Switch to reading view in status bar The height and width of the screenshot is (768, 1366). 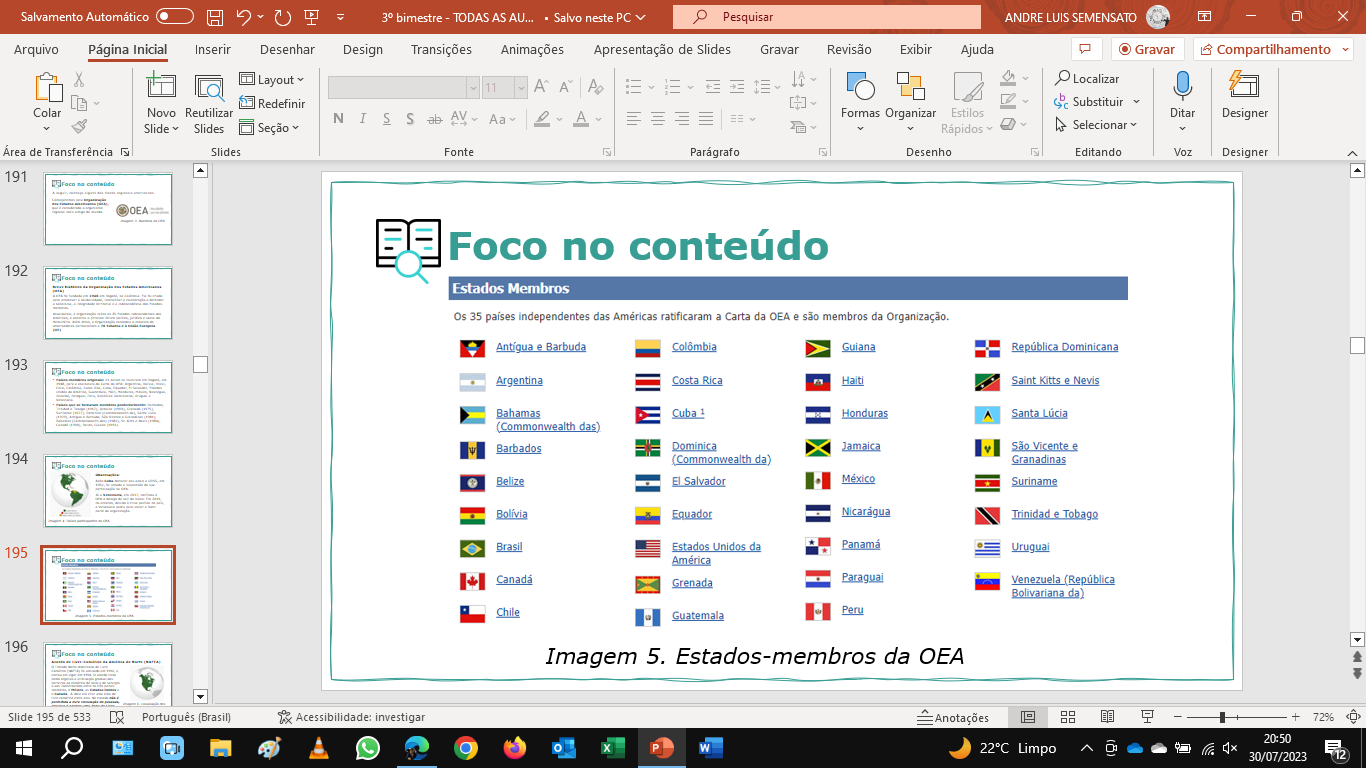click(x=1108, y=717)
